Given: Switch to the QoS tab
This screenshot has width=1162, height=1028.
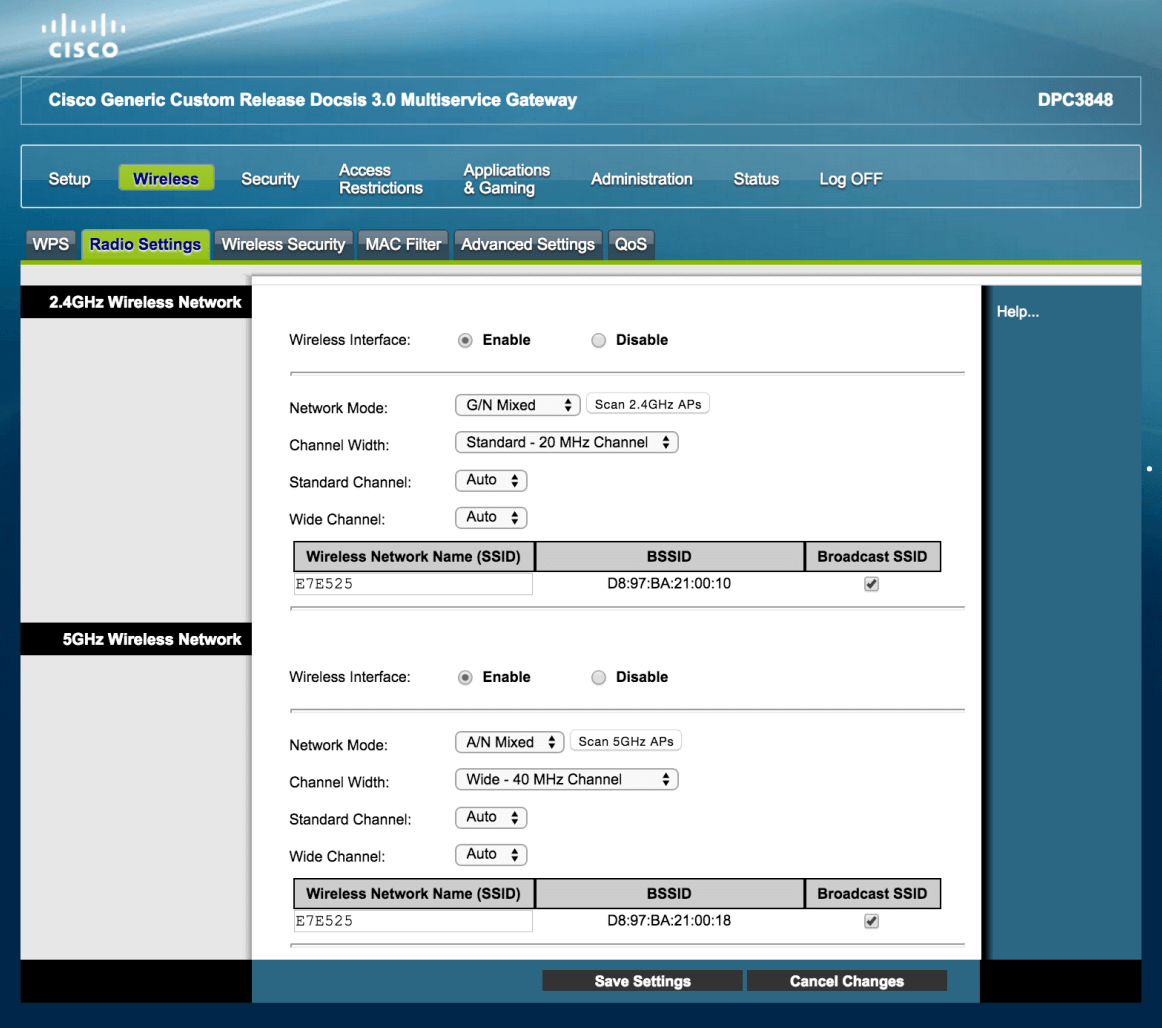Looking at the screenshot, I should 631,244.
